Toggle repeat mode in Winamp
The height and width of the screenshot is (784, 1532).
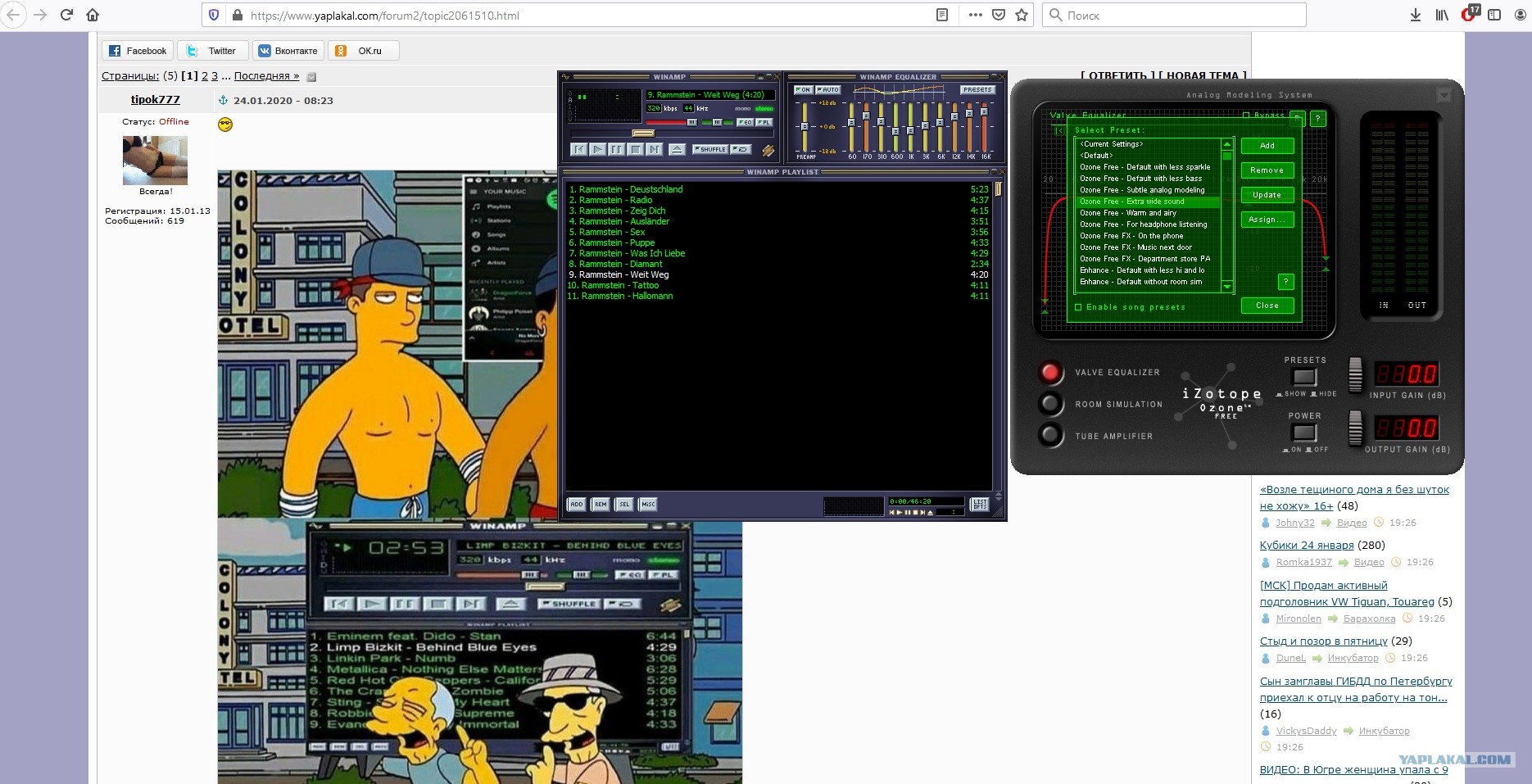(x=741, y=149)
